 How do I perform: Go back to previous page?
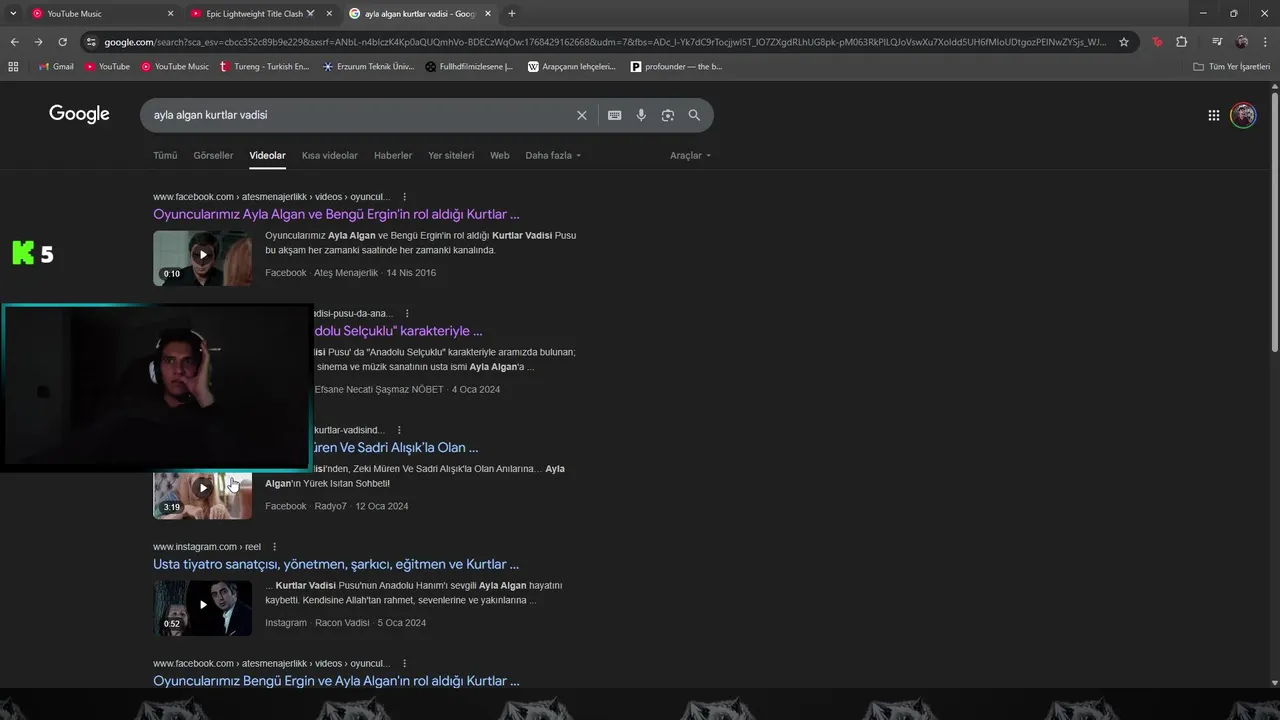(14, 42)
